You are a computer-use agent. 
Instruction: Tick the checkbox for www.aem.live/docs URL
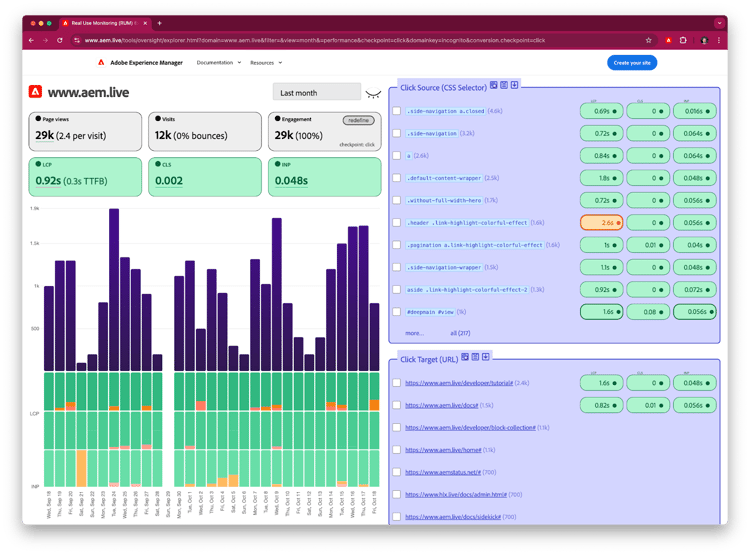397,405
